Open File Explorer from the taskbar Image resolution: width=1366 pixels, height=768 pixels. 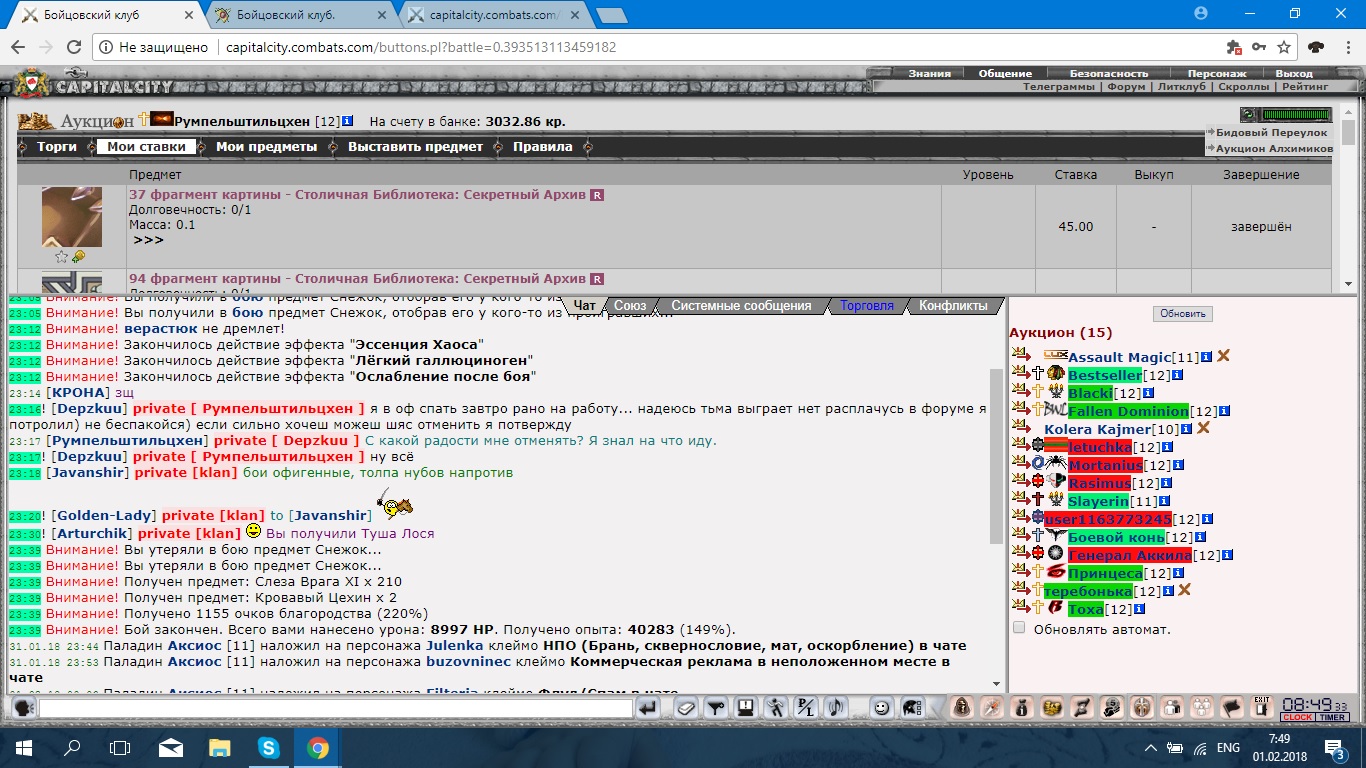click(x=219, y=747)
